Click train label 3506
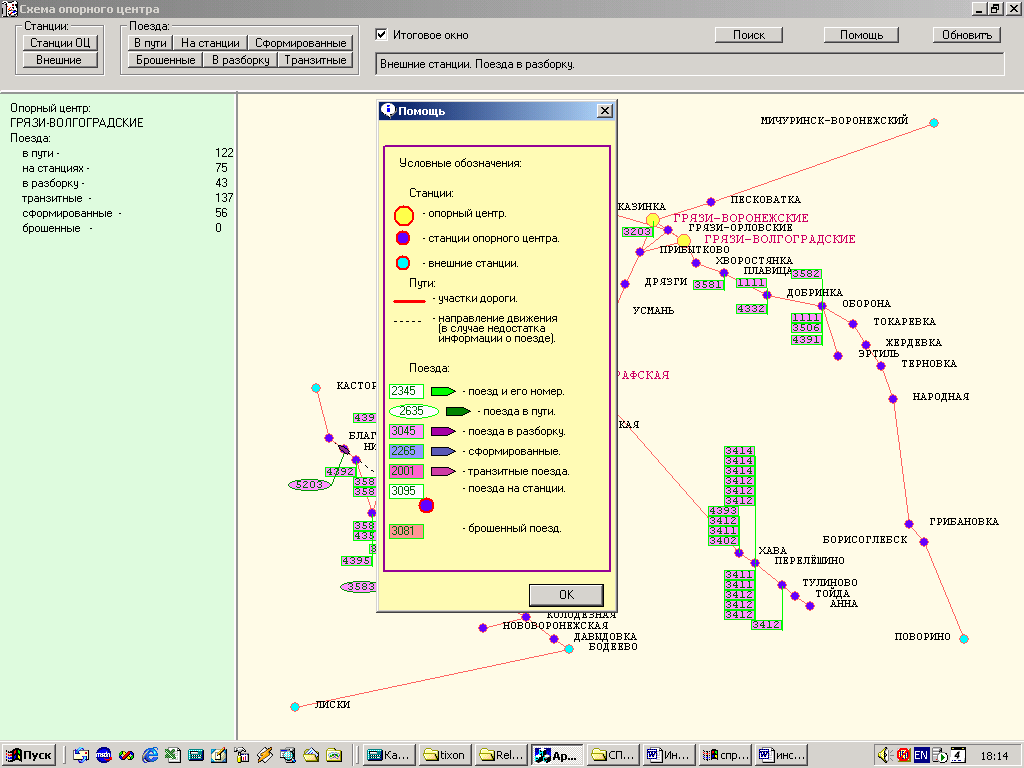The width and height of the screenshot is (1024, 768). pos(807,328)
